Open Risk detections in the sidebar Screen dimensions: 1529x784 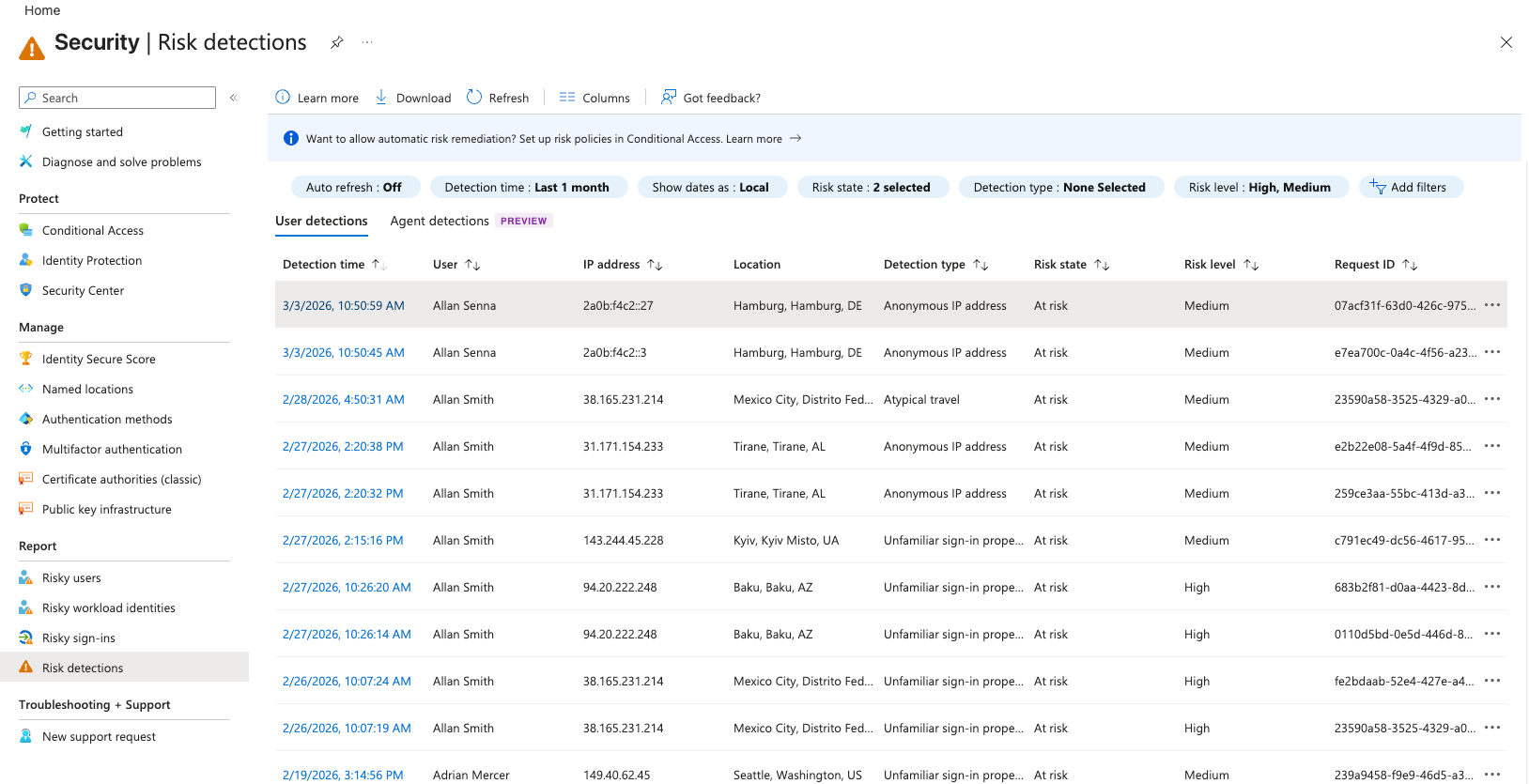(x=124, y=668)
